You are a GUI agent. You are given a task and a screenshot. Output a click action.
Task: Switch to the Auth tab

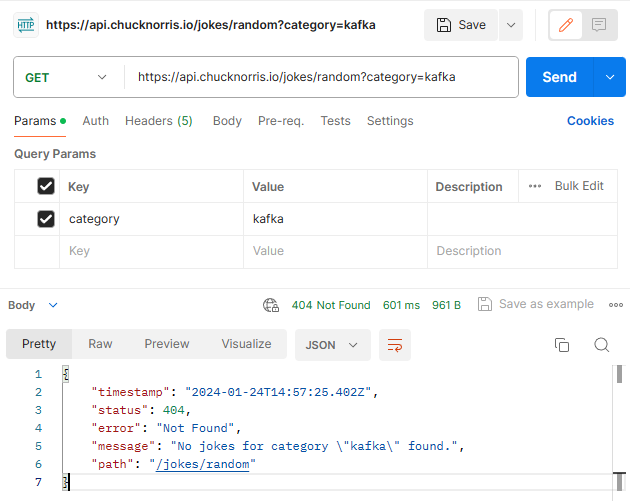click(x=96, y=121)
